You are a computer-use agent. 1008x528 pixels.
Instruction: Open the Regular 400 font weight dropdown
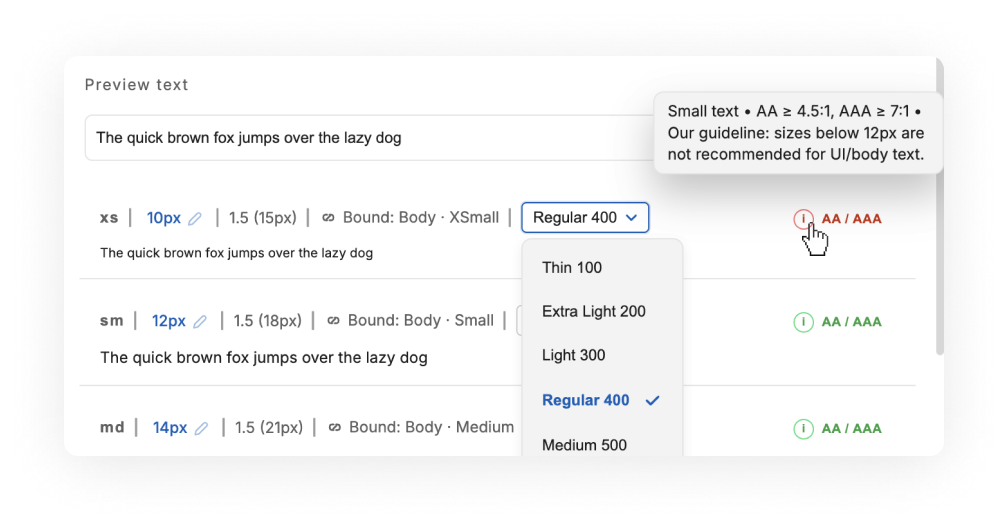coord(585,218)
